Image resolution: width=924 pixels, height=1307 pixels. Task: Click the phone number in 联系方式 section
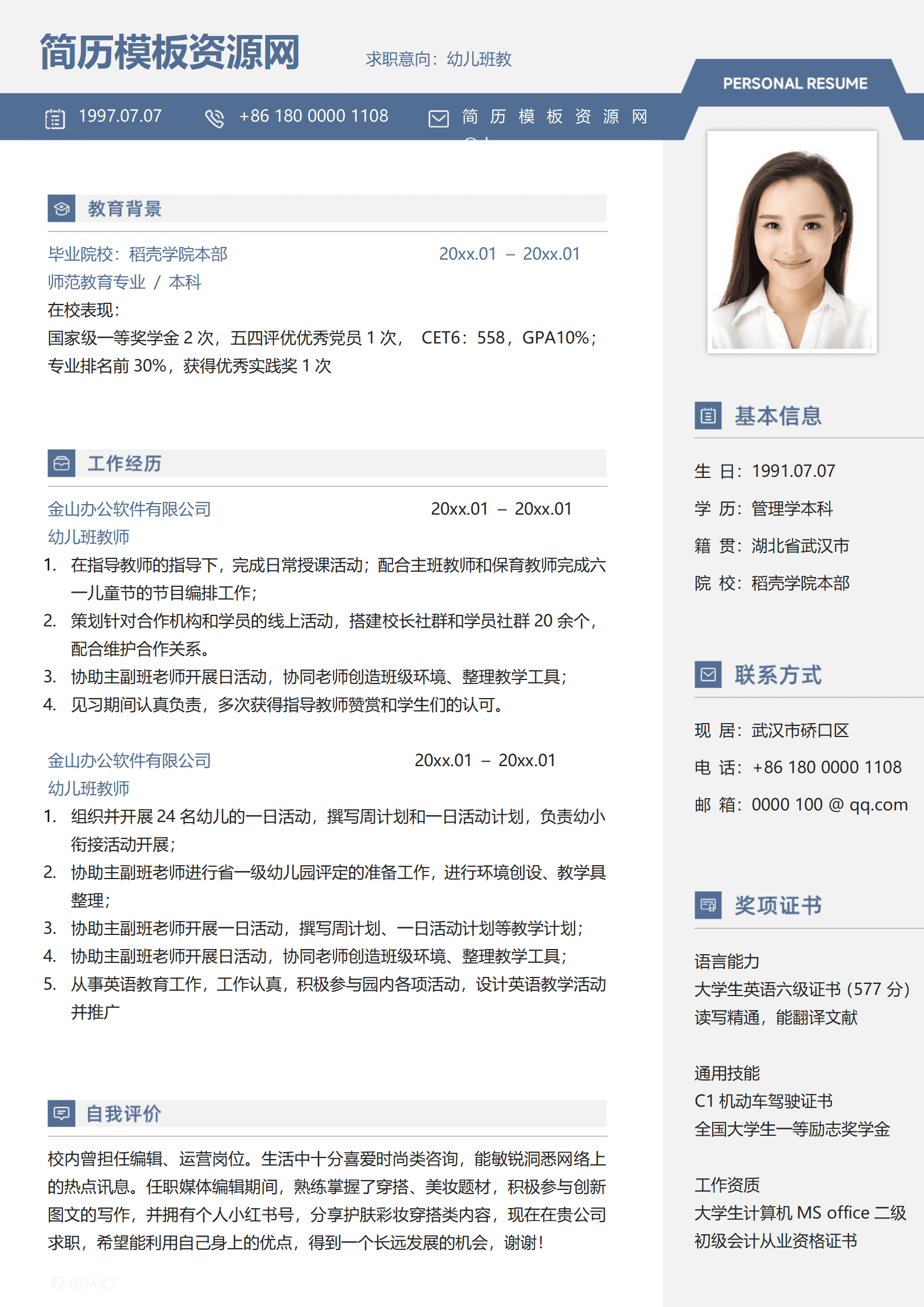coord(826,767)
